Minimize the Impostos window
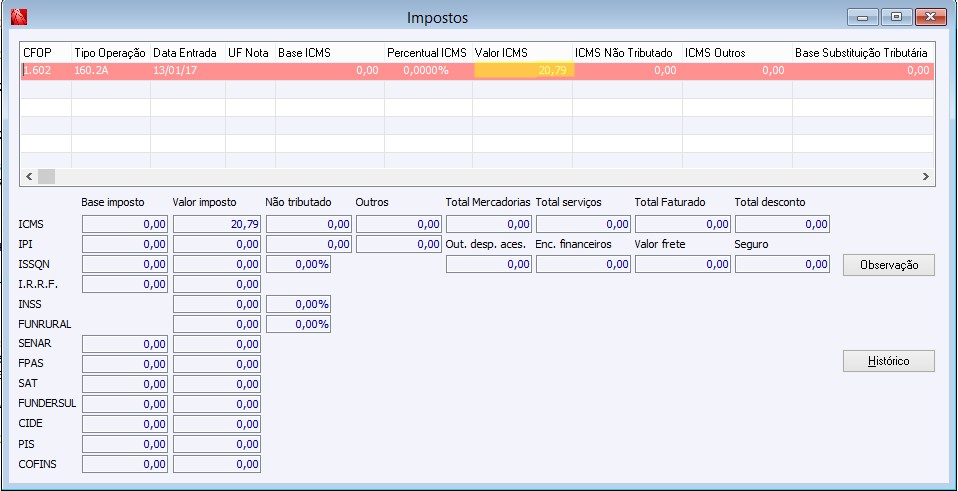This screenshot has height=491, width=958. (x=863, y=17)
